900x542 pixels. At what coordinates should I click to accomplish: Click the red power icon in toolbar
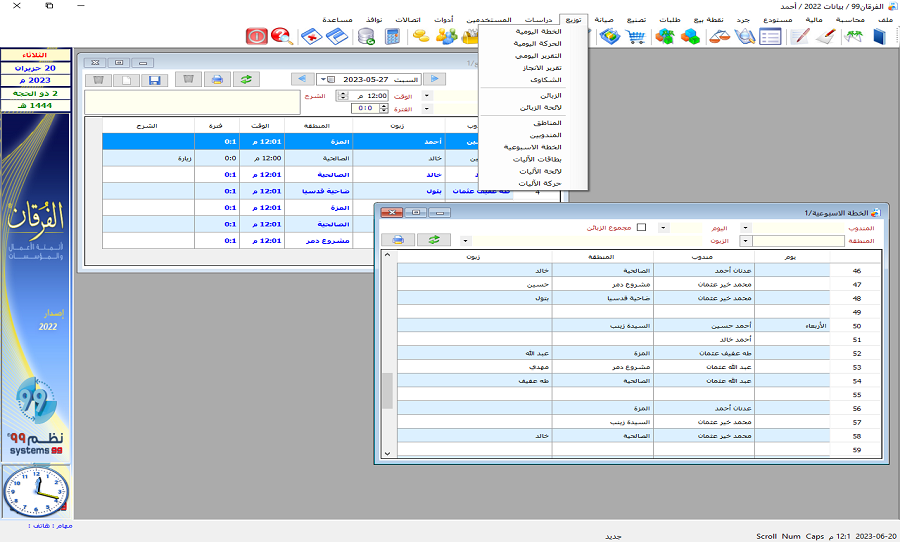pos(257,37)
